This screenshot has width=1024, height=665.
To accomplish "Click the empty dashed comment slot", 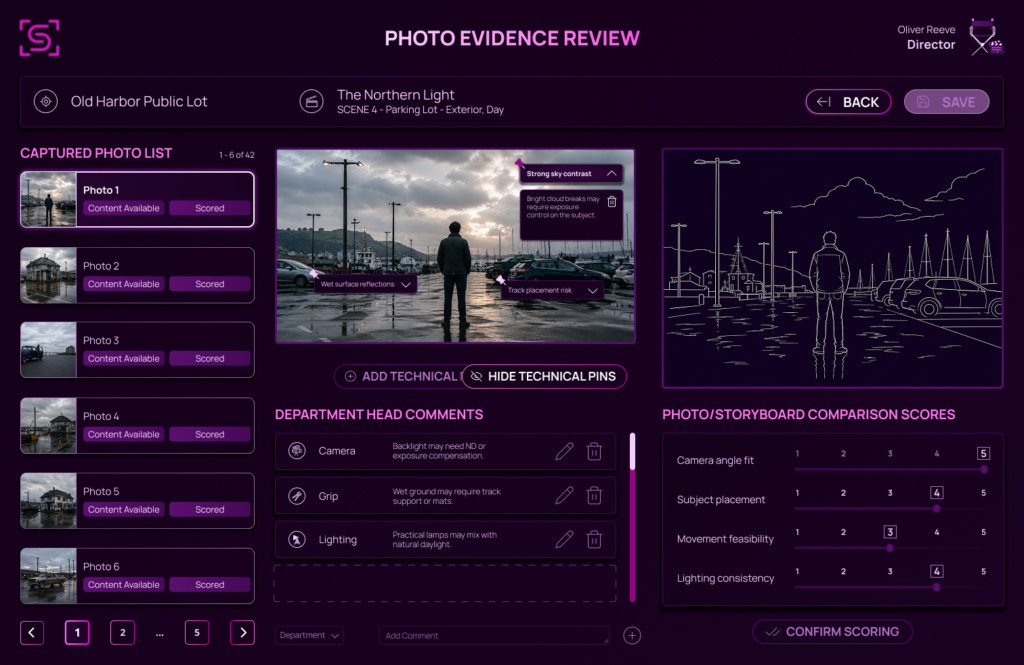I will pos(445,583).
